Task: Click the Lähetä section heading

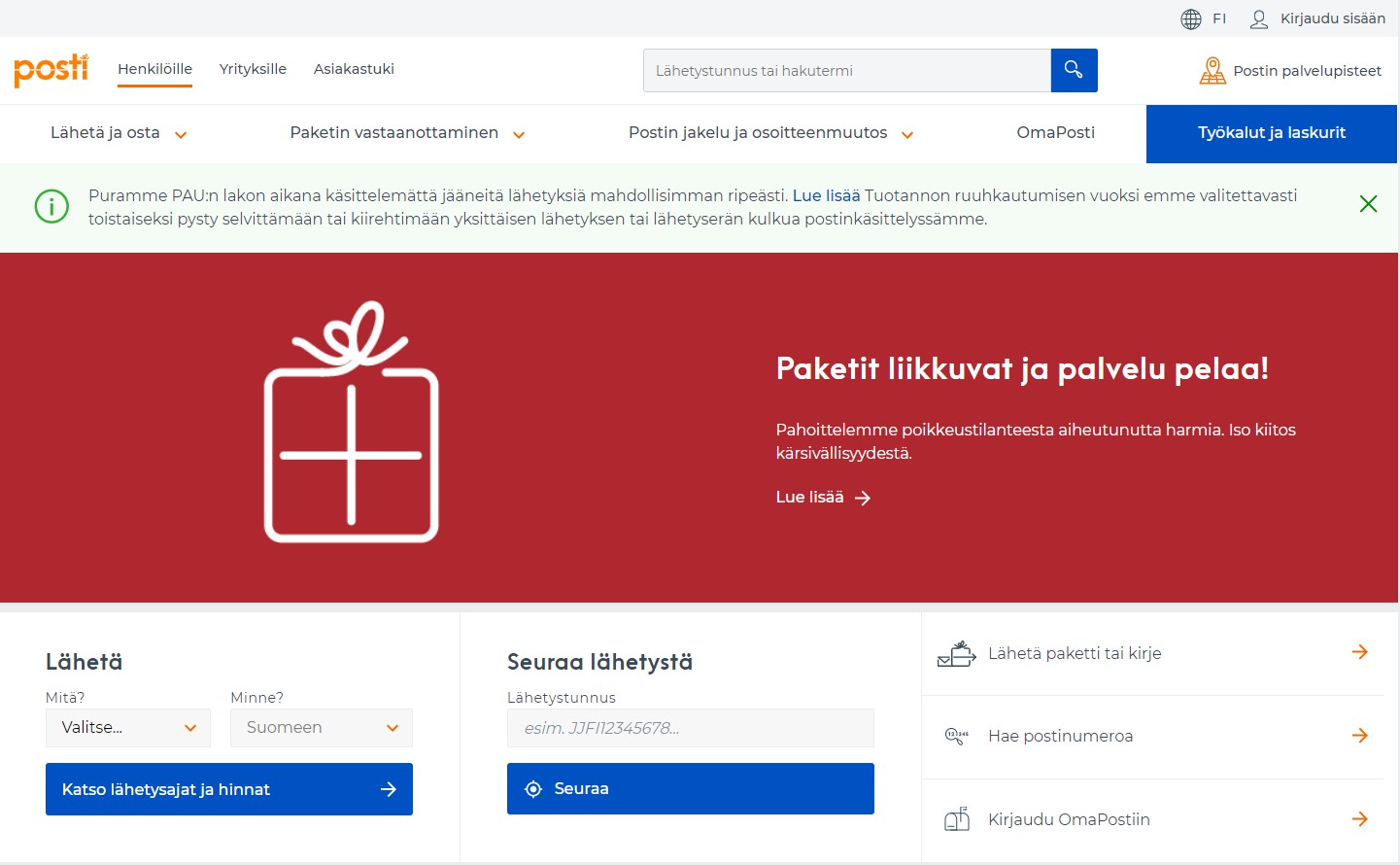Action: pyautogui.click(x=85, y=662)
